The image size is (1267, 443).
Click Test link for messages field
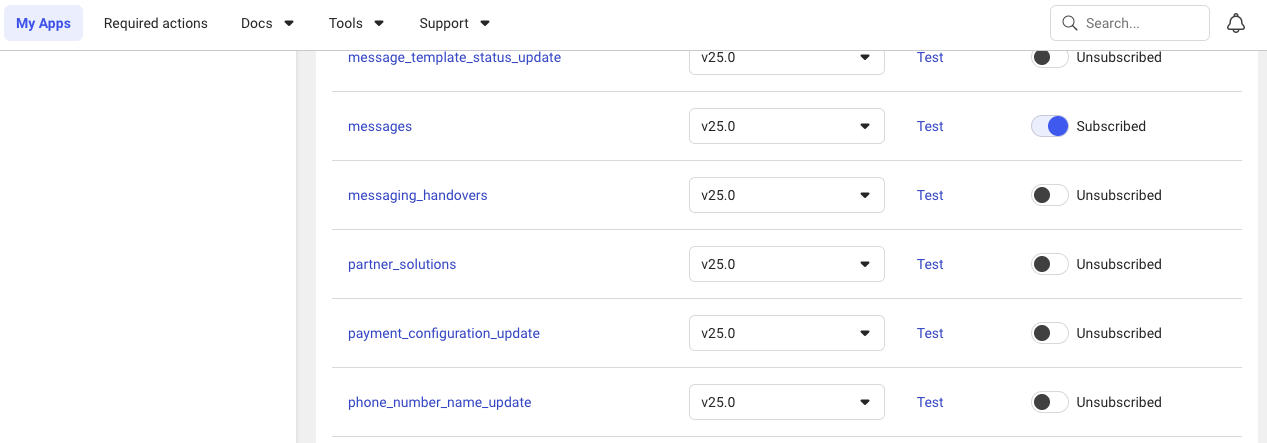(x=930, y=126)
